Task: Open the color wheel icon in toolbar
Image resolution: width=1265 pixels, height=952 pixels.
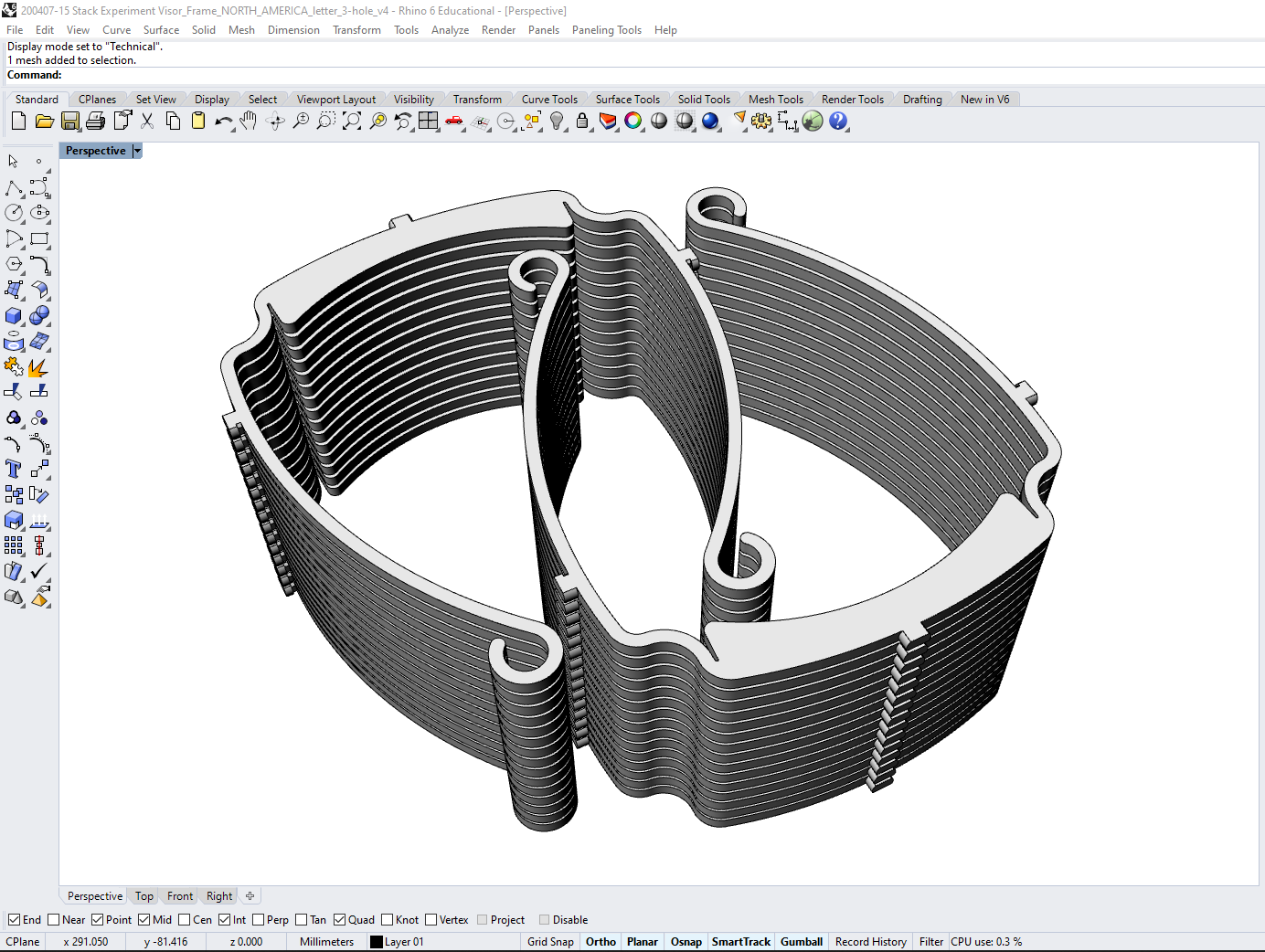Action: coord(633,121)
